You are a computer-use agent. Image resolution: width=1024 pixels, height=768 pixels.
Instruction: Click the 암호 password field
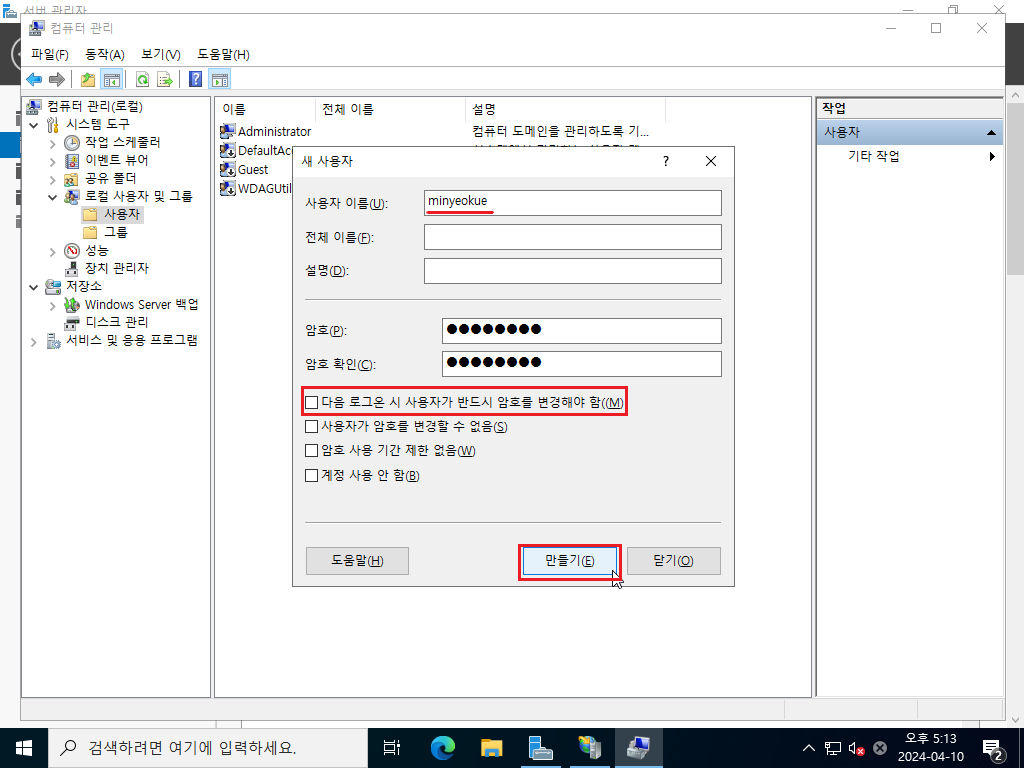click(x=582, y=330)
